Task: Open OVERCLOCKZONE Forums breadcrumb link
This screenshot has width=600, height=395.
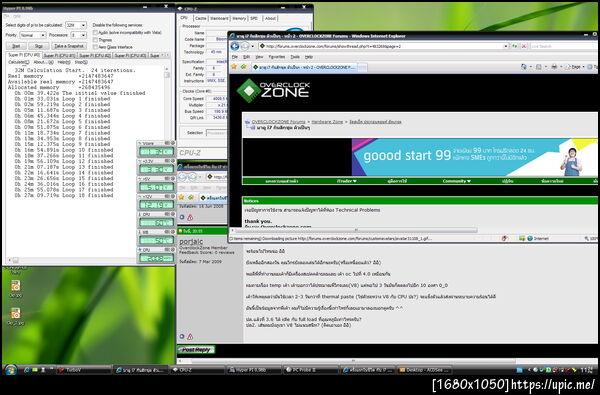Action: tap(278, 122)
